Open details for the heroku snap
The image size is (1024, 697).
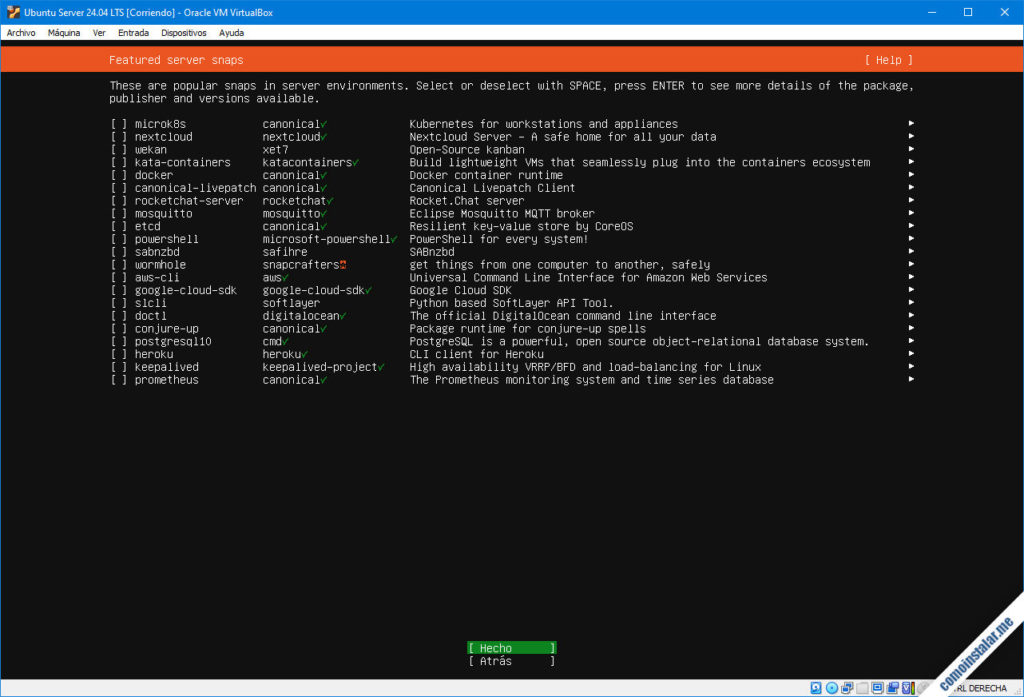click(909, 353)
